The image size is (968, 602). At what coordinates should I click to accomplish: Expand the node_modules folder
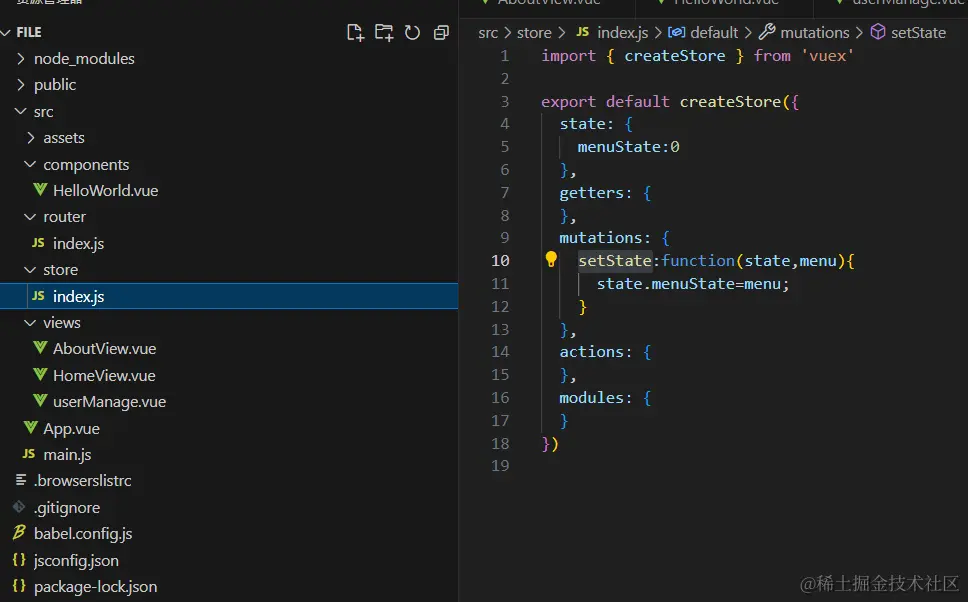(x=21, y=59)
